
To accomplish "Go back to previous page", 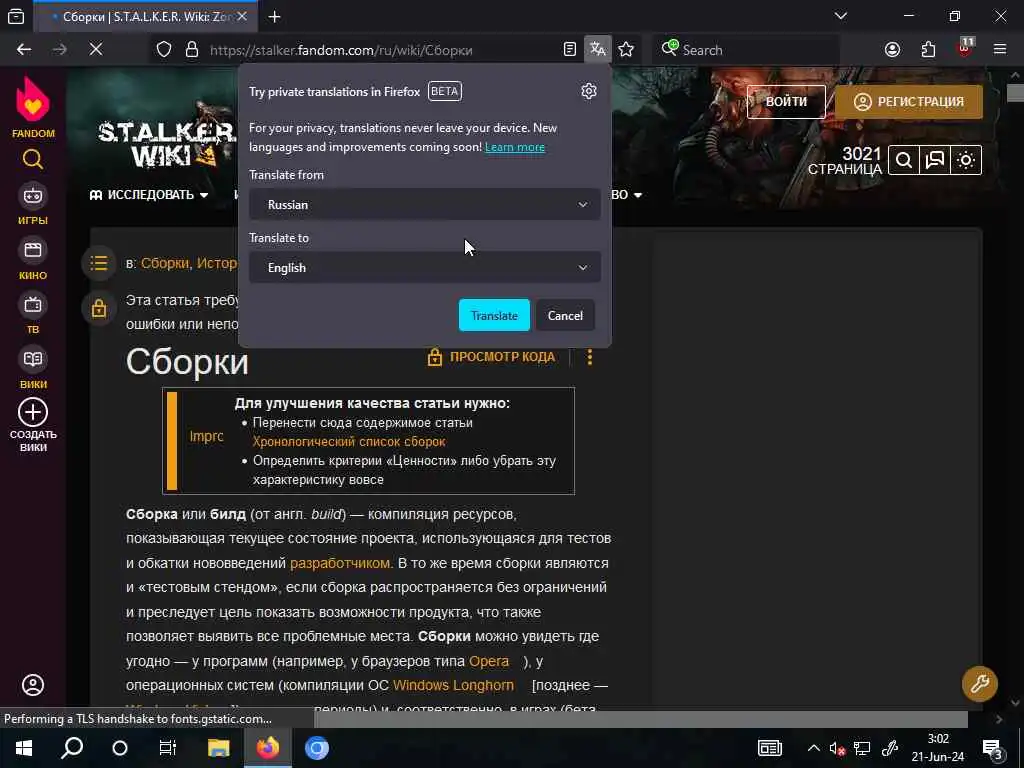I will (x=24, y=50).
